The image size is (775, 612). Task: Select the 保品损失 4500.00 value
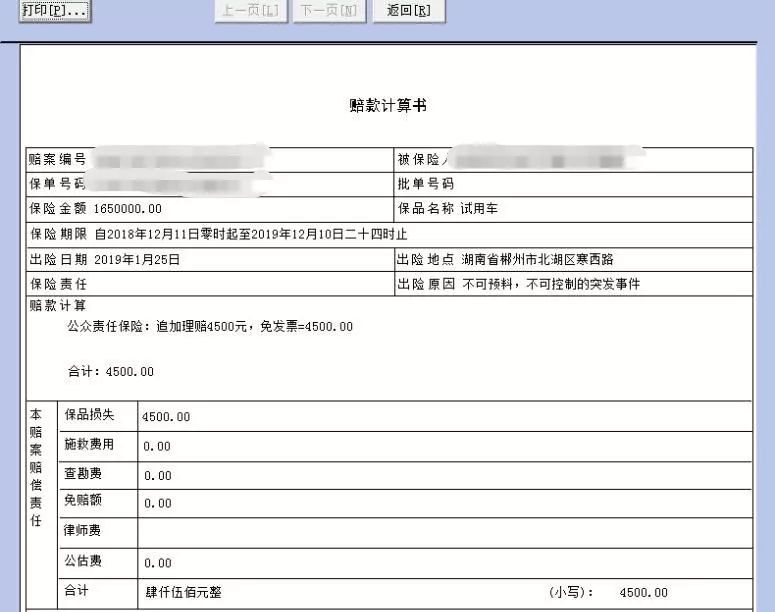(x=166, y=417)
